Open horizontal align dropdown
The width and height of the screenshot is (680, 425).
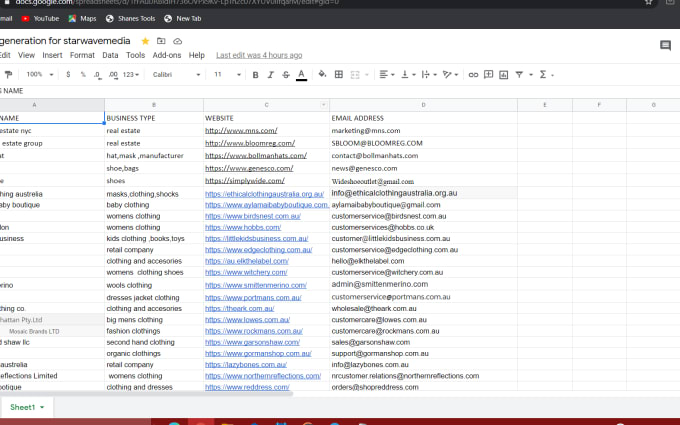tap(386, 75)
